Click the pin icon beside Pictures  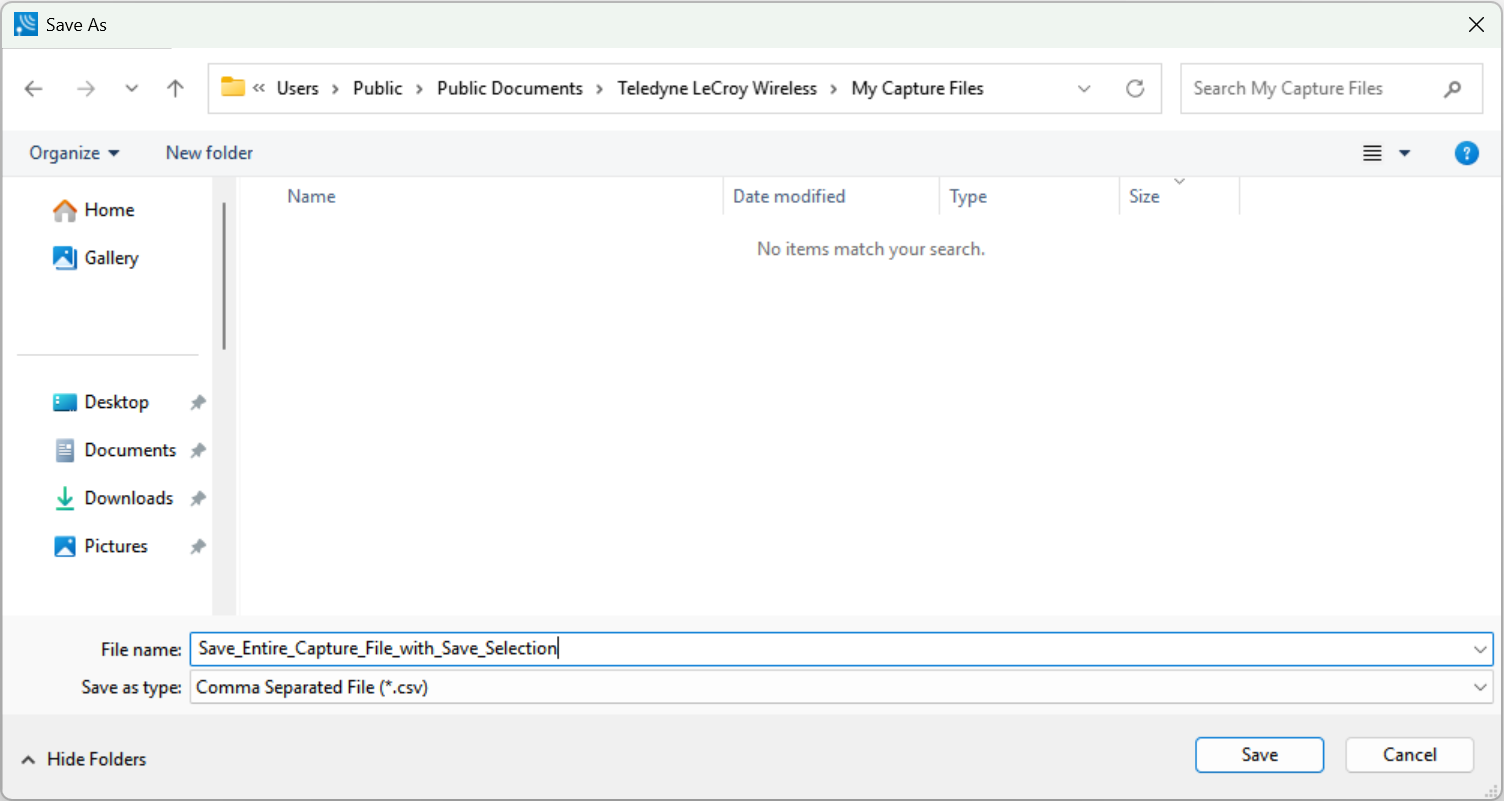point(198,546)
